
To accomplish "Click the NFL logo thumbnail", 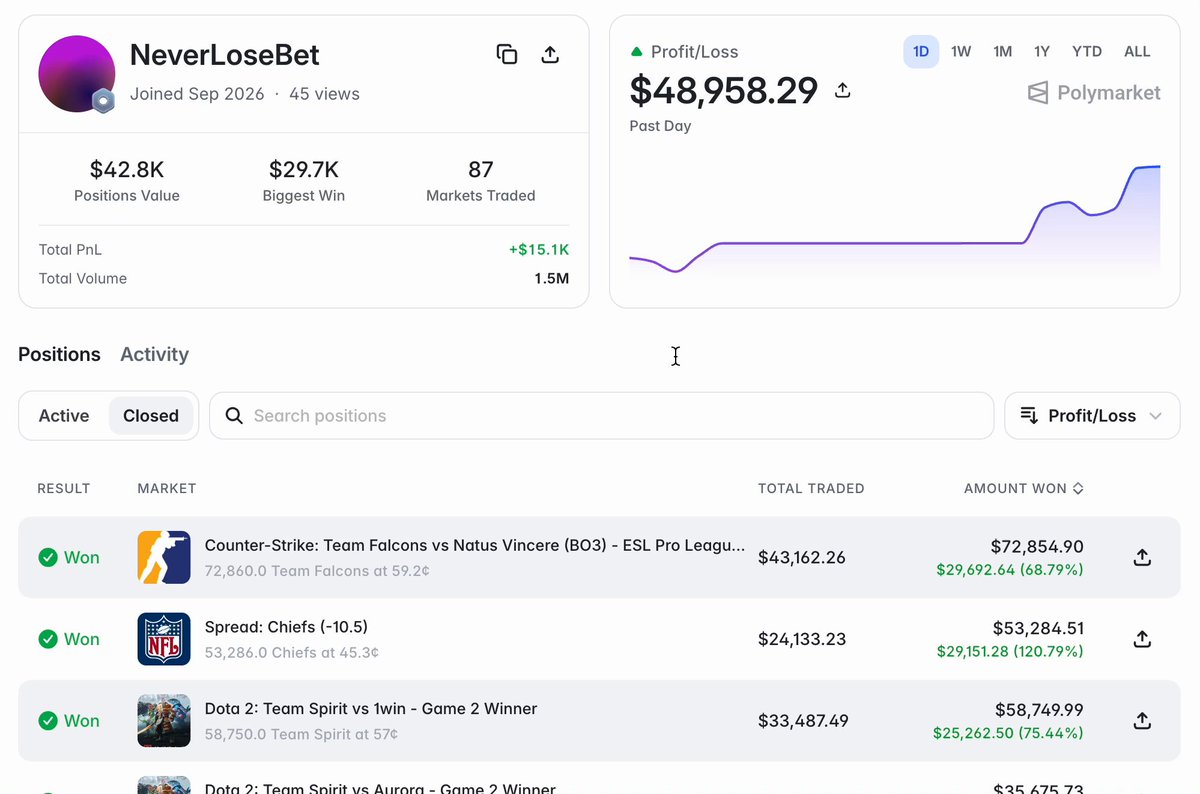I will click(164, 639).
